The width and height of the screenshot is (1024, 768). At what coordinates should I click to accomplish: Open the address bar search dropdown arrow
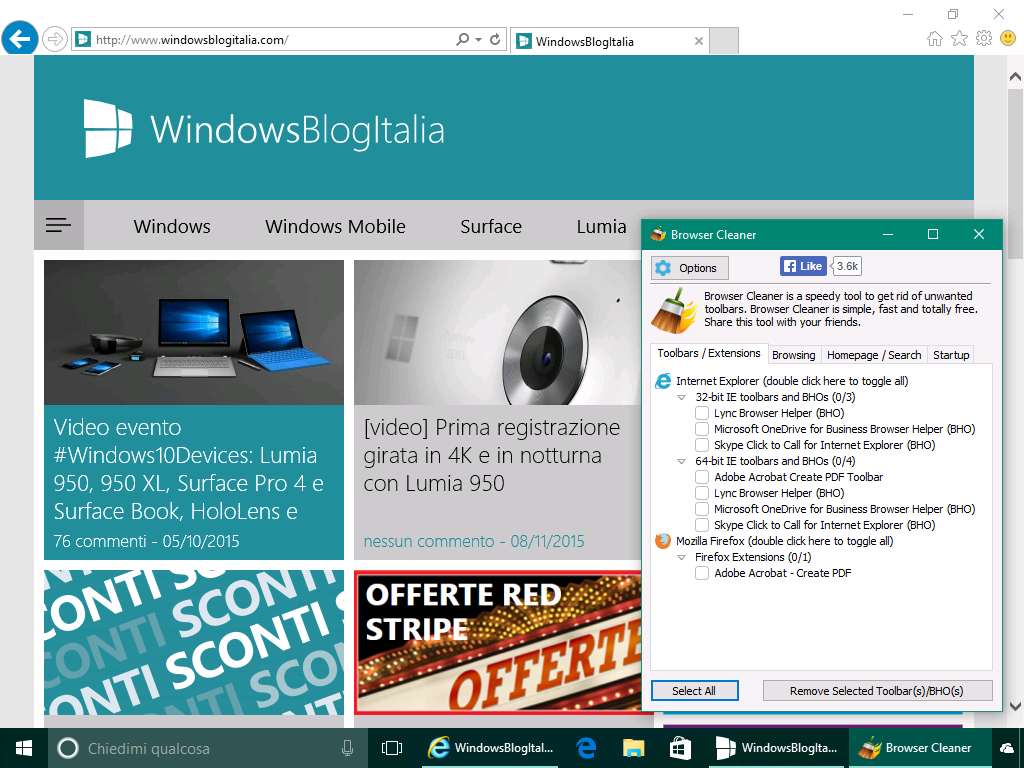[479, 39]
